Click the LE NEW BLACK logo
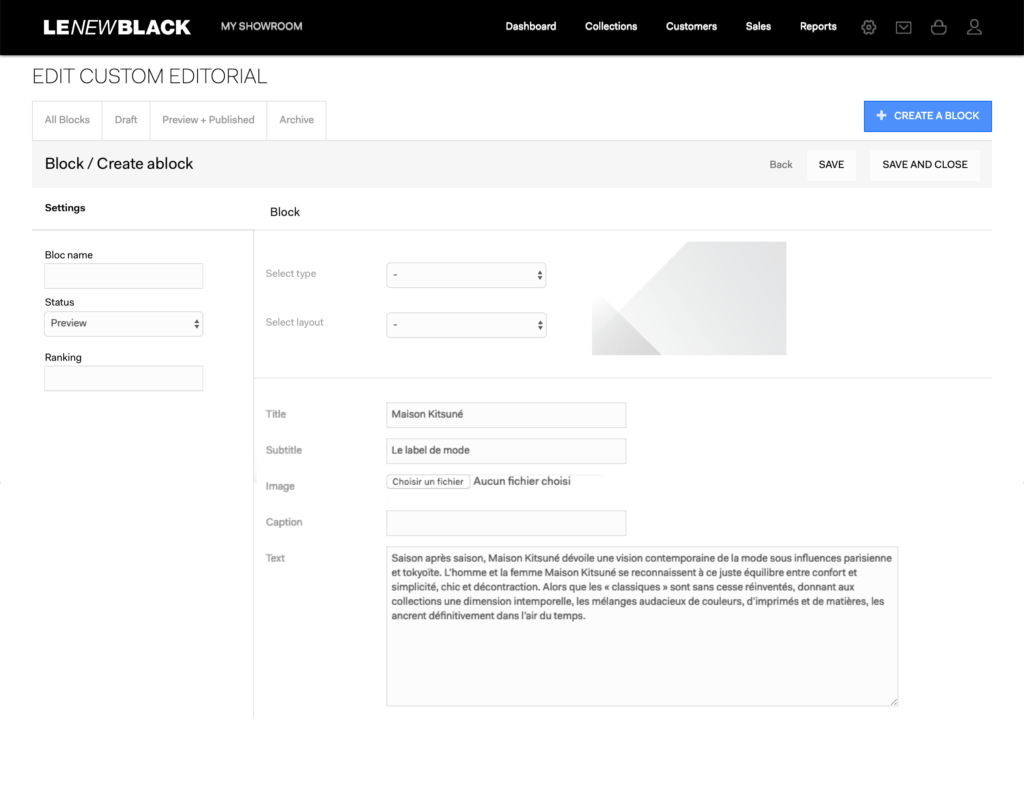The width and height of the screenshot is (1024, 800). pyautogui.click(x=117, y=27)
